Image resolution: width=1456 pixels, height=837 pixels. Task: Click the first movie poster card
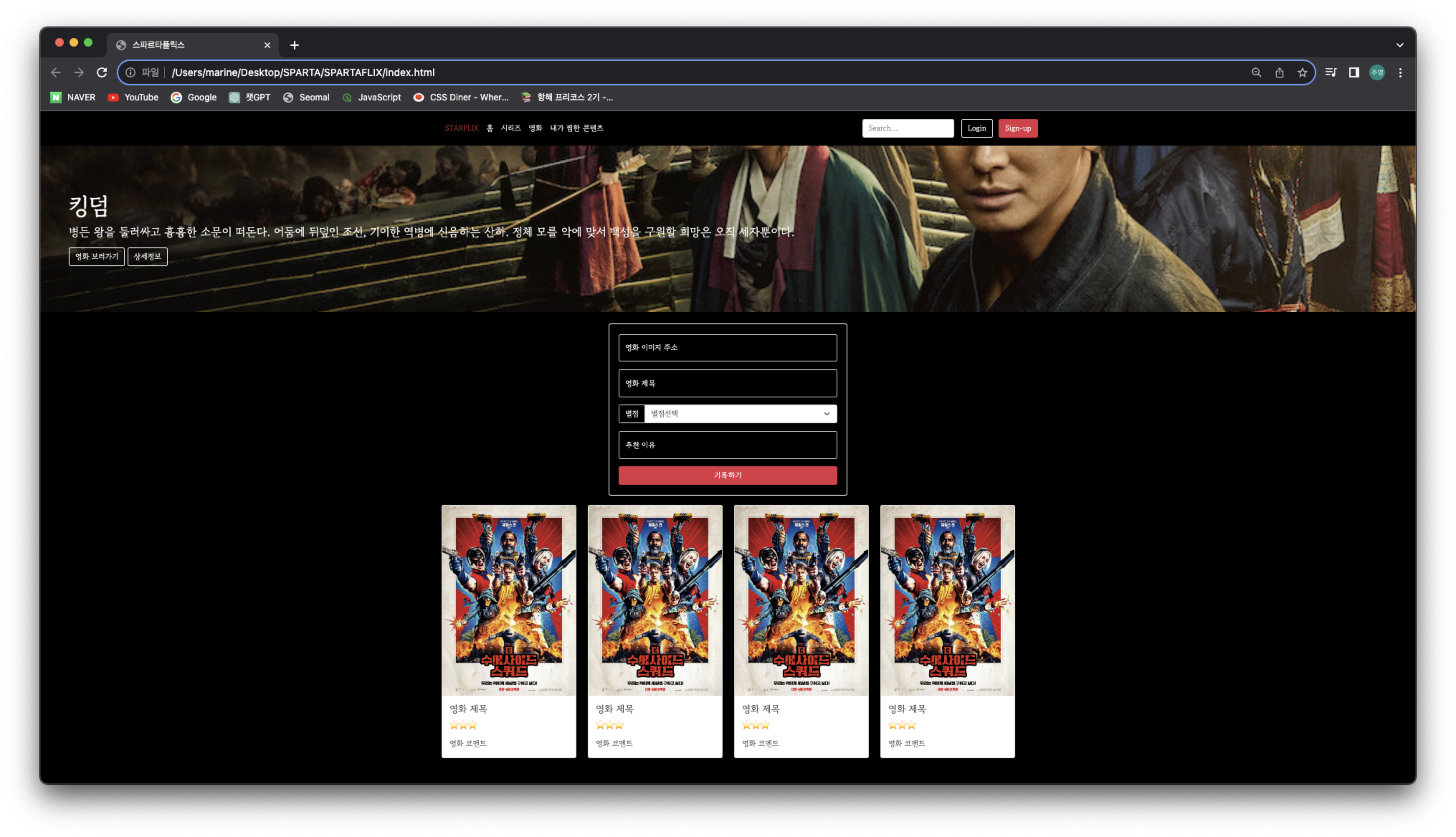509,600
